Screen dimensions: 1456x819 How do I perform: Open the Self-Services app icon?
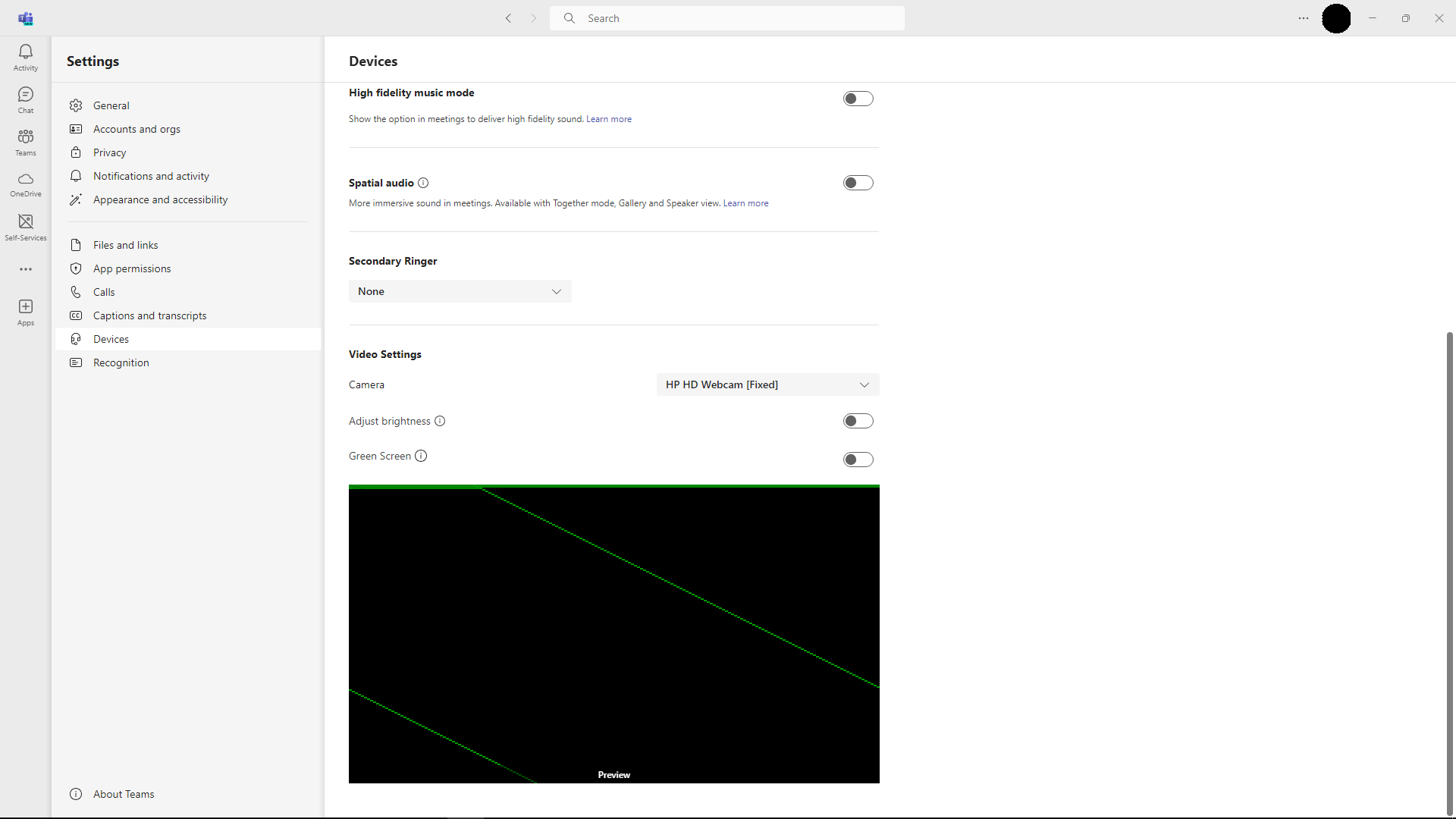point(26,226)
